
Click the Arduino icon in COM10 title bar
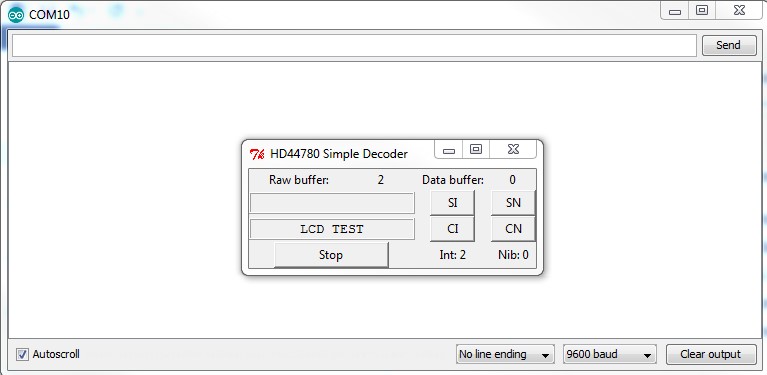click(16, 15)
